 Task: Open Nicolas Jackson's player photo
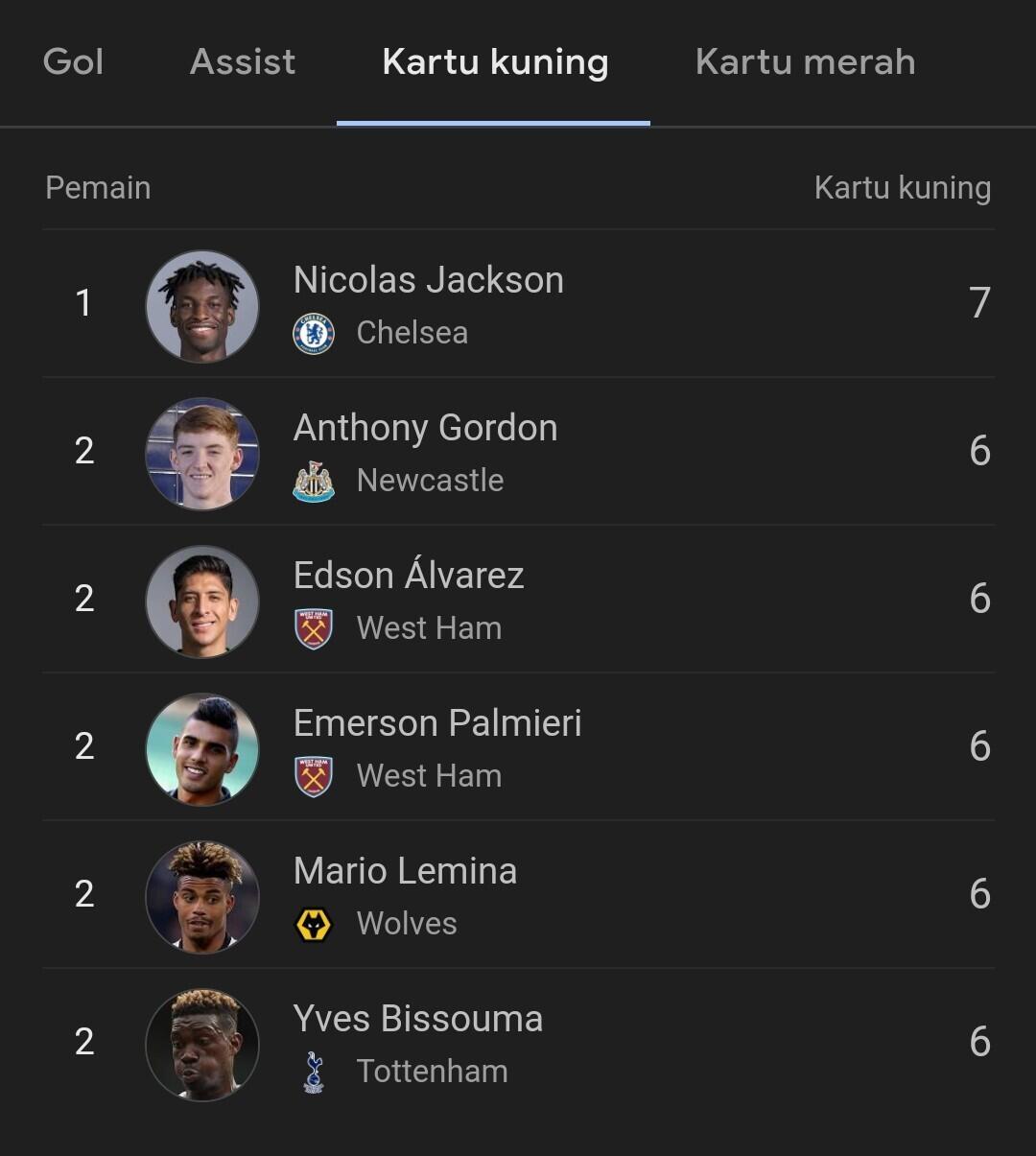pos(202,306)
